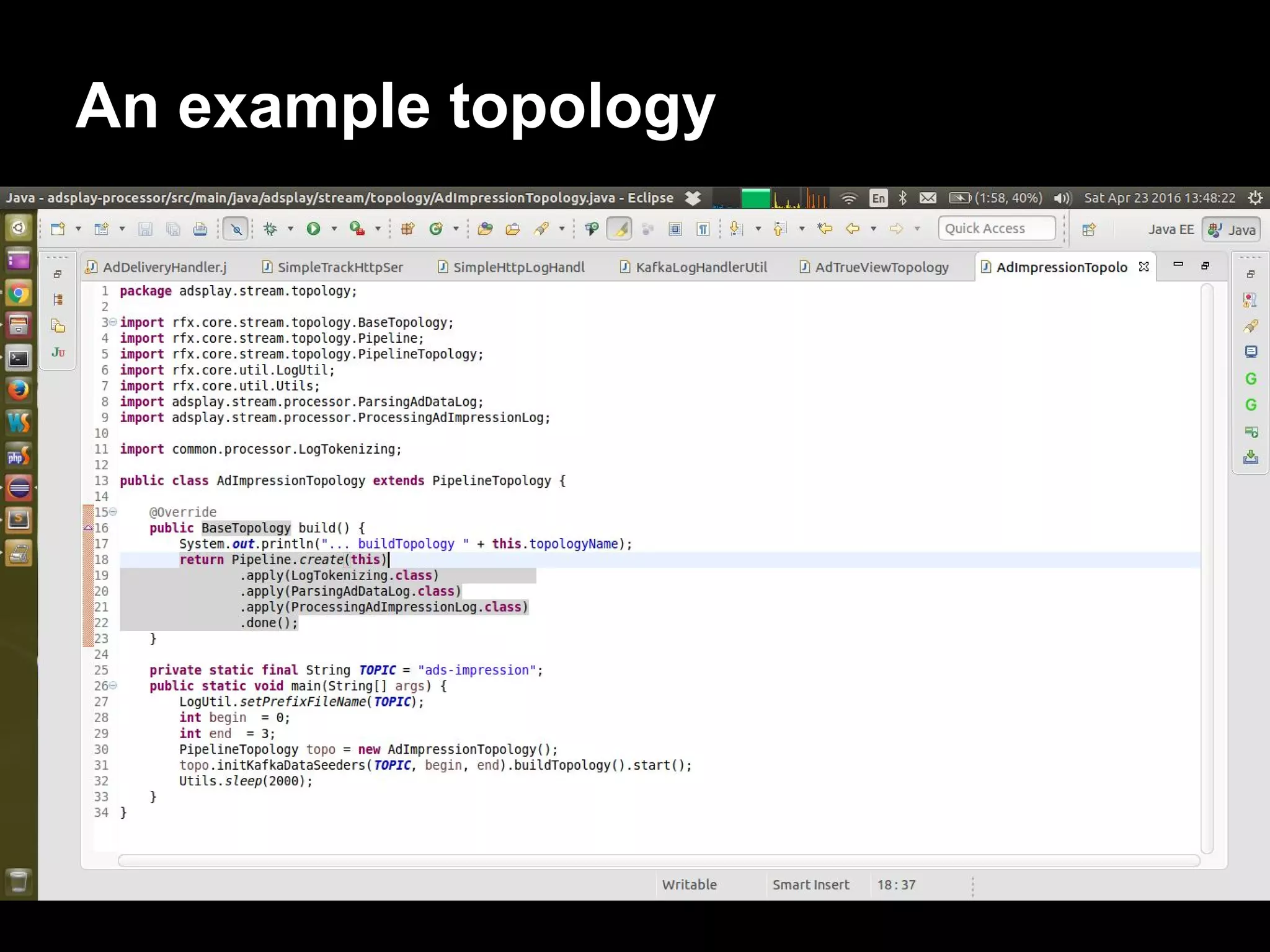1270x952 pixels.
Task: Toggle the Skip All Breakpoints button
Action: pyautogui.click(x=236, y=229)
